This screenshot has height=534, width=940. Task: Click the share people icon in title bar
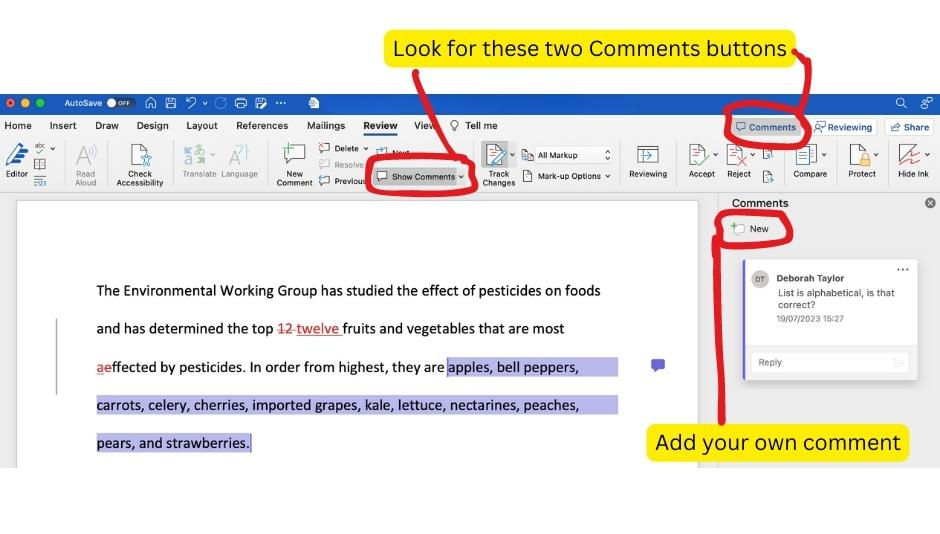pos(927,103)
